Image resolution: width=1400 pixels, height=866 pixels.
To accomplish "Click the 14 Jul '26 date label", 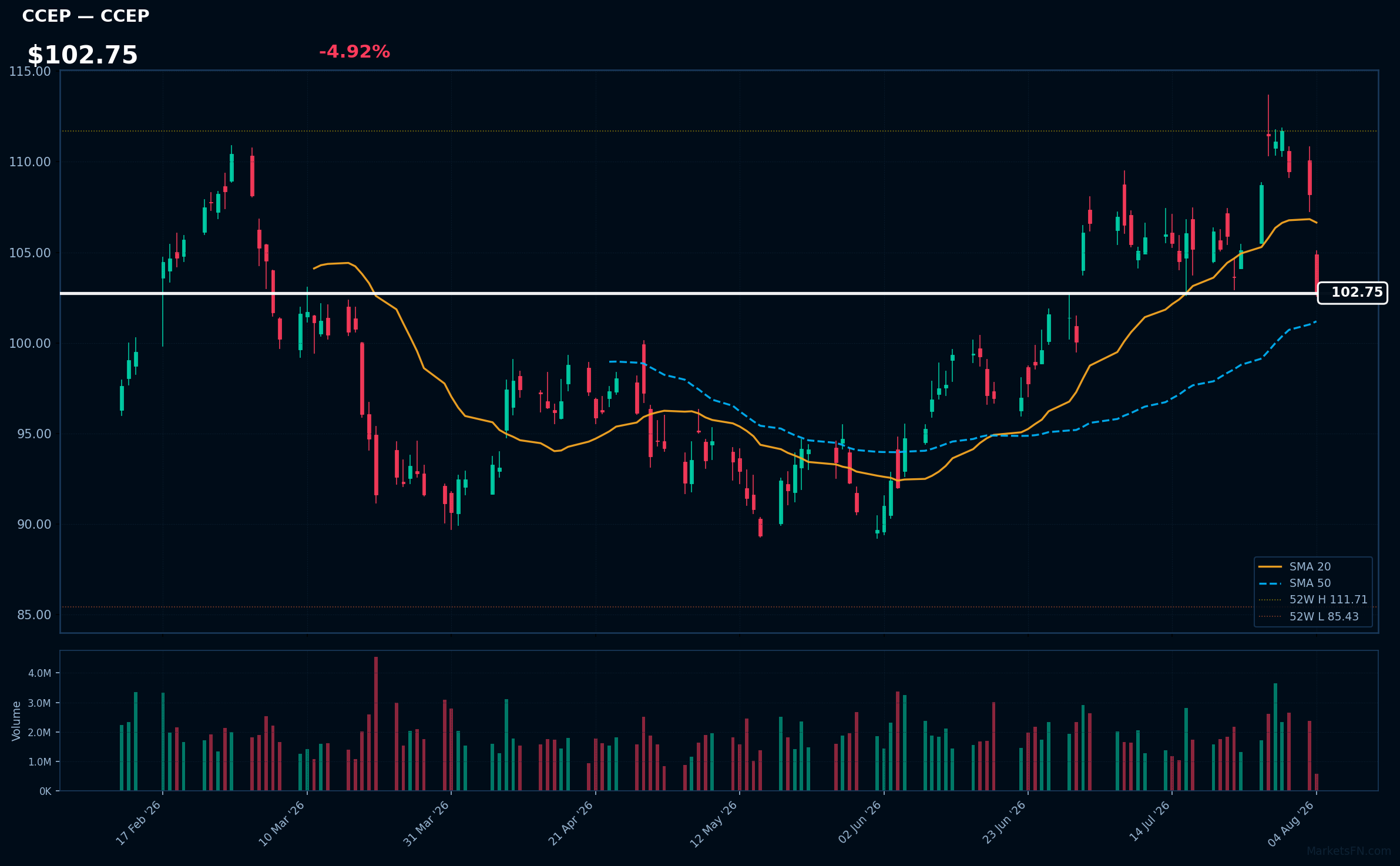I will click(x=1150, y=822).
